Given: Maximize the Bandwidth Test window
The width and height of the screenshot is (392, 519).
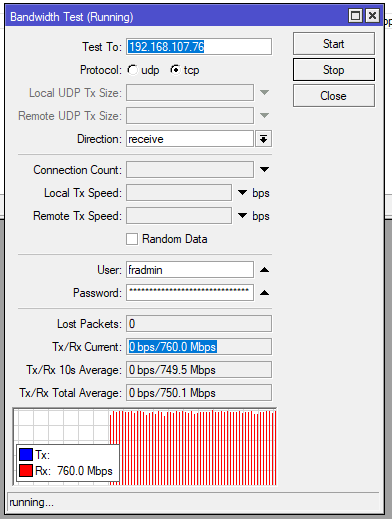Looking at the screenshot, I should 355,16.
